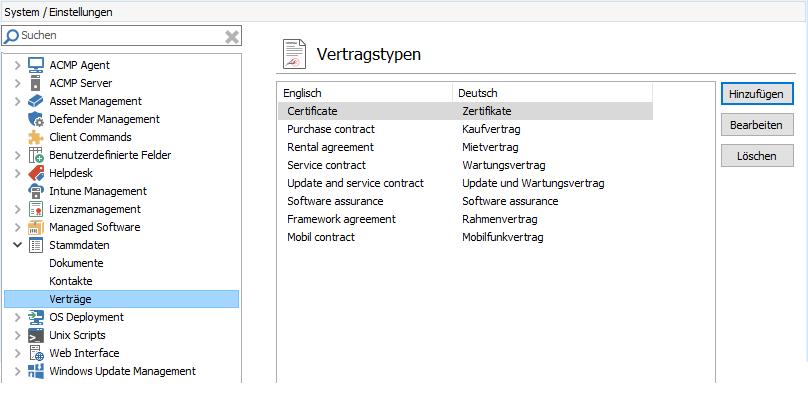The width and height of the screenshot is (808, 395).
Task: Click the Web Interface globe icon
Action: [x=36, y=353]
